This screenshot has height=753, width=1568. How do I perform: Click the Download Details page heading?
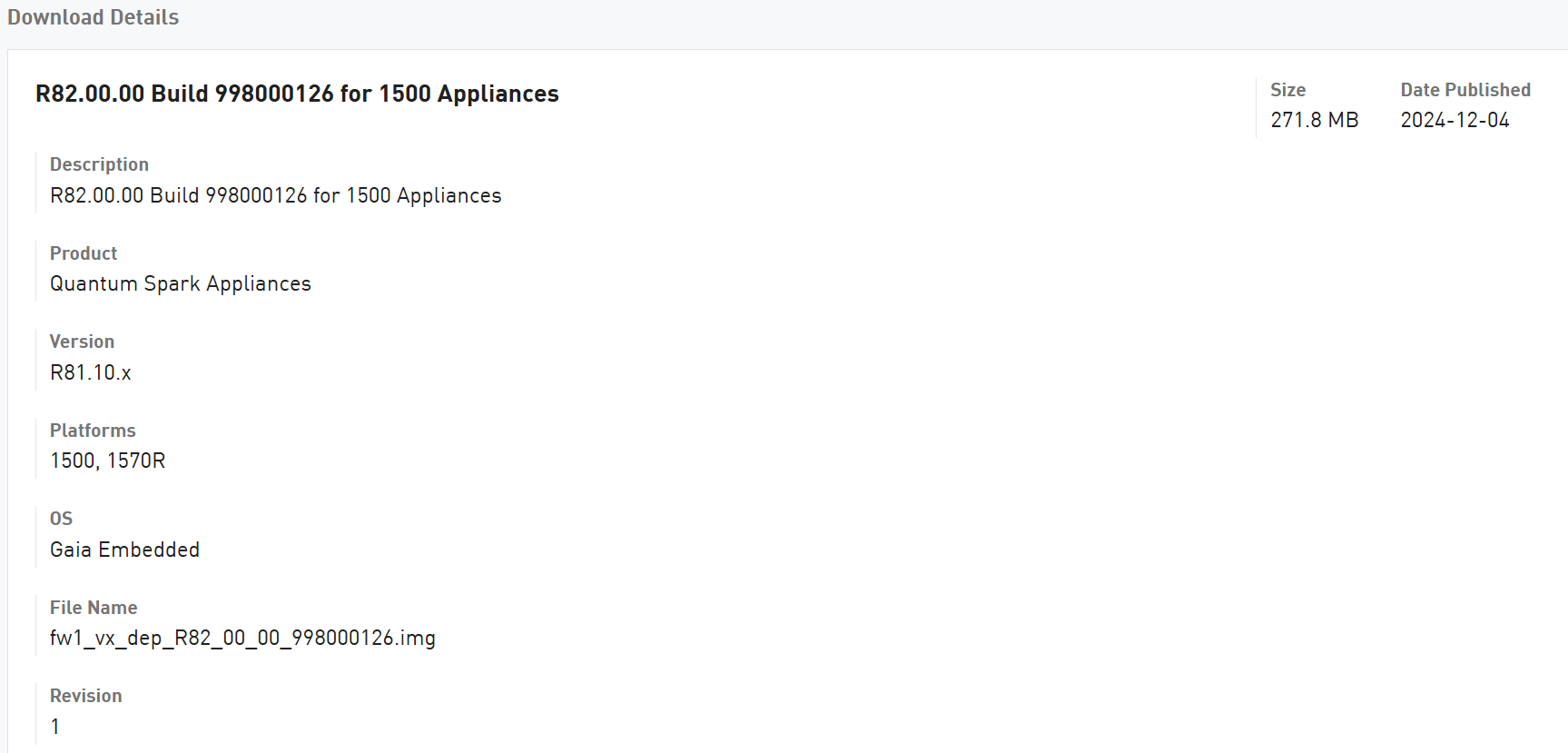pyautogui.click(x=93, y=17)
